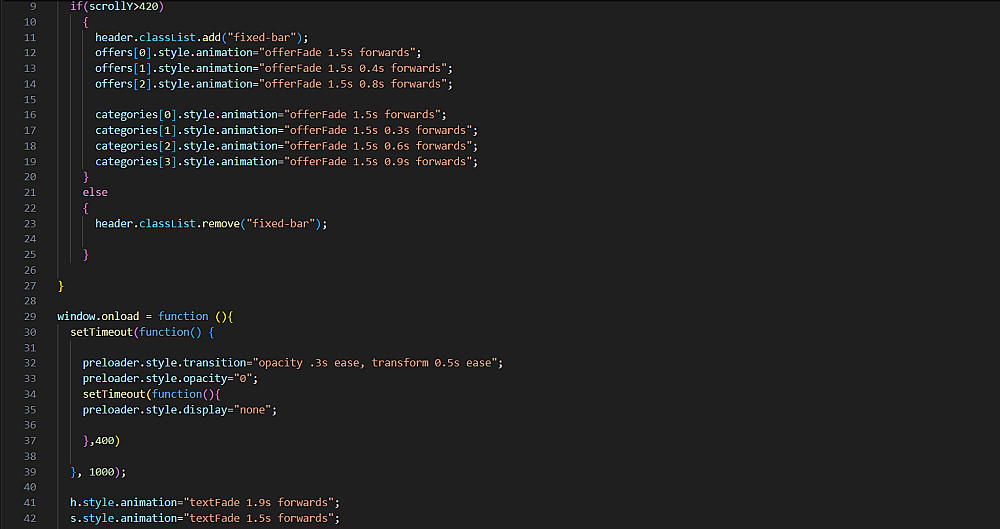The image size is (1000, 529).
Task: Select line number 42 in the gutter
Action: click(x=30, y=518)
